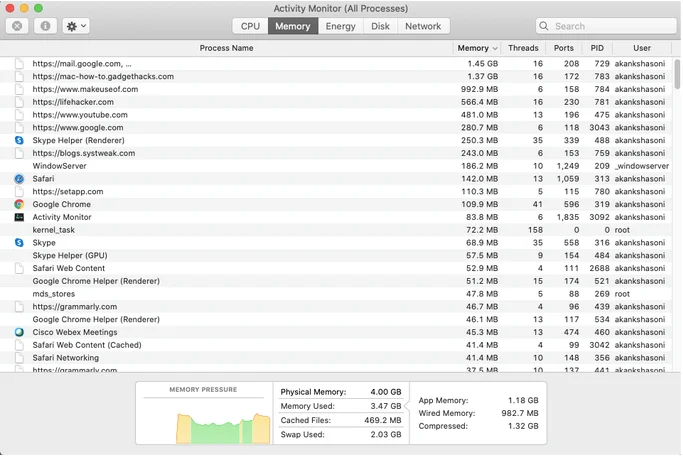Sort processes by the Threads column
The image size is (683, 457).
523,48
